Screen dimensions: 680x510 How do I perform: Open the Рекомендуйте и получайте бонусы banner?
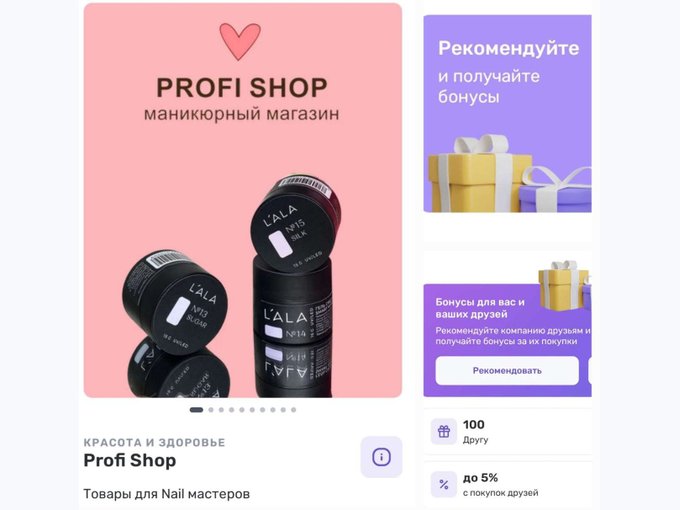pyautogui.click(x=507, y=114)
